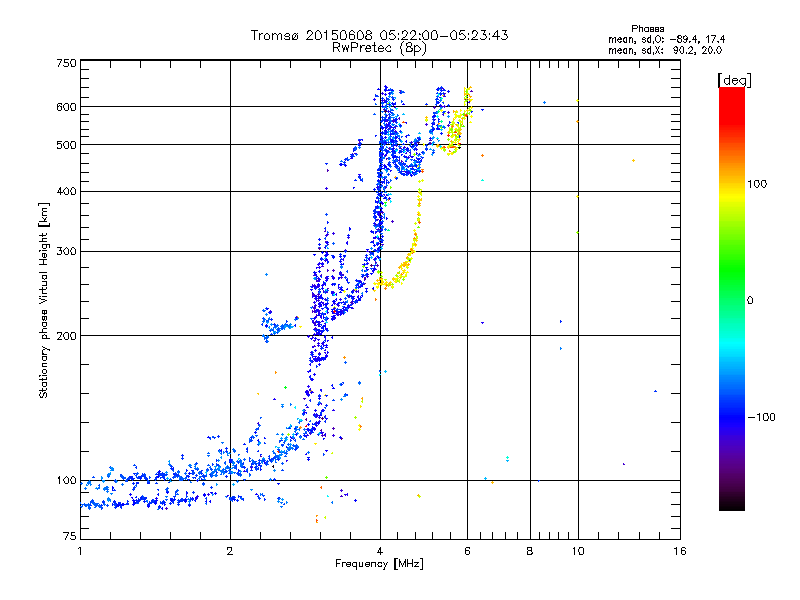
Task: Click the '100' height axis label at left
Action: click(x=66, y=481)
